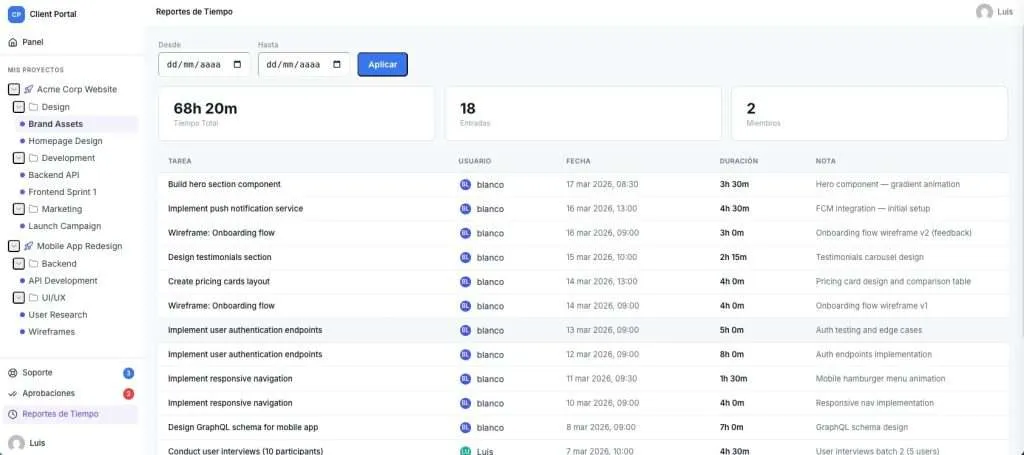Click Luis avatar in Conduct user interviews row
The image size is (1024, 455).
pyautogui.click(x=466, y=451)
